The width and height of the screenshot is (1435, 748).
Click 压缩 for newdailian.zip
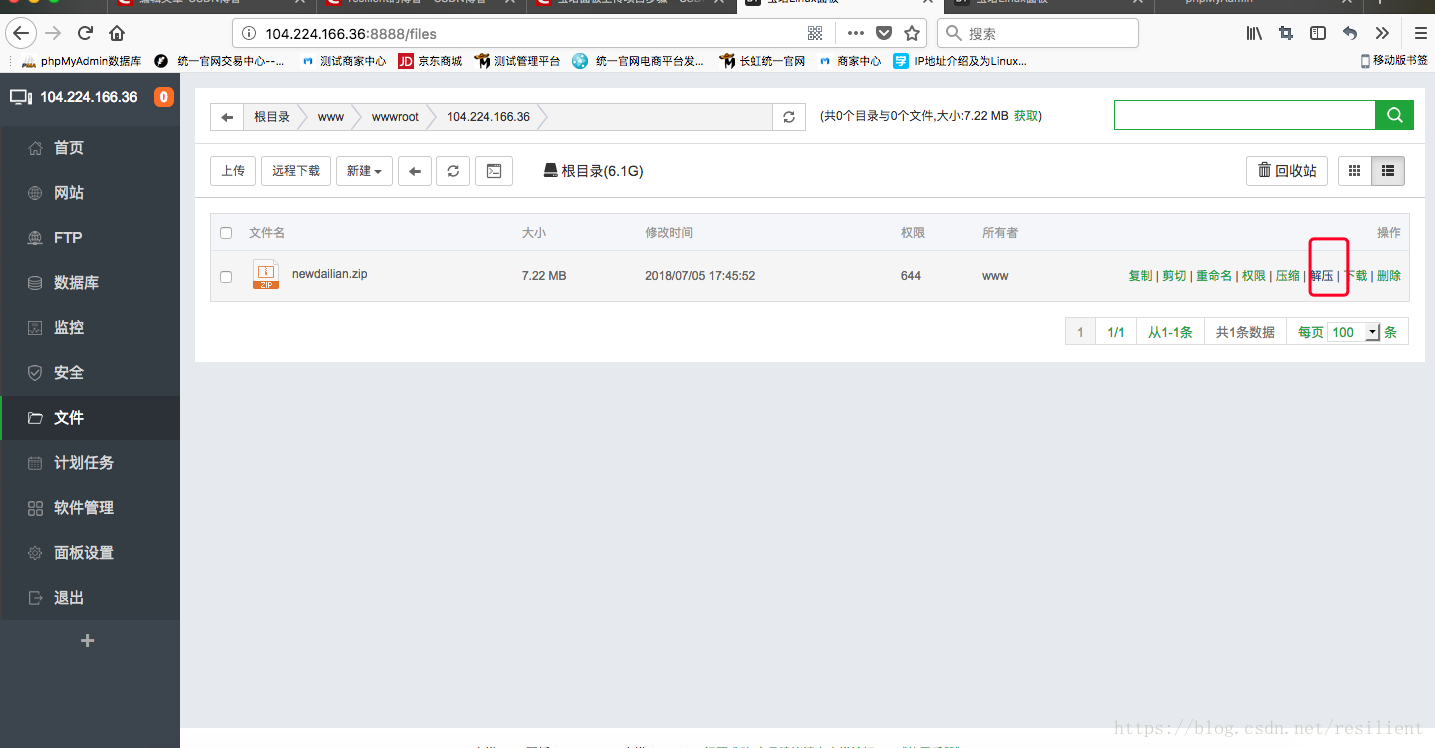click(x=1288, y=276)
